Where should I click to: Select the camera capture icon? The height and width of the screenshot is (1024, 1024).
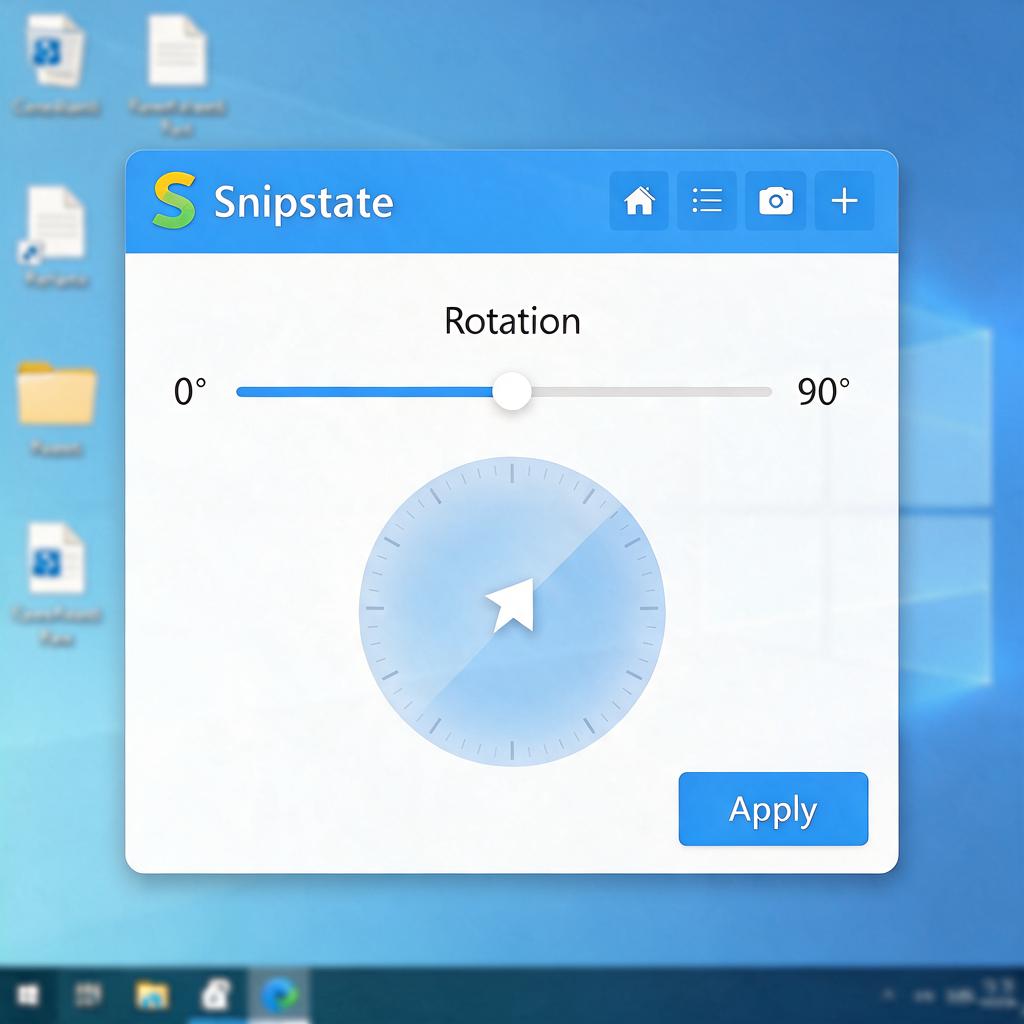(x=775, y=200)
